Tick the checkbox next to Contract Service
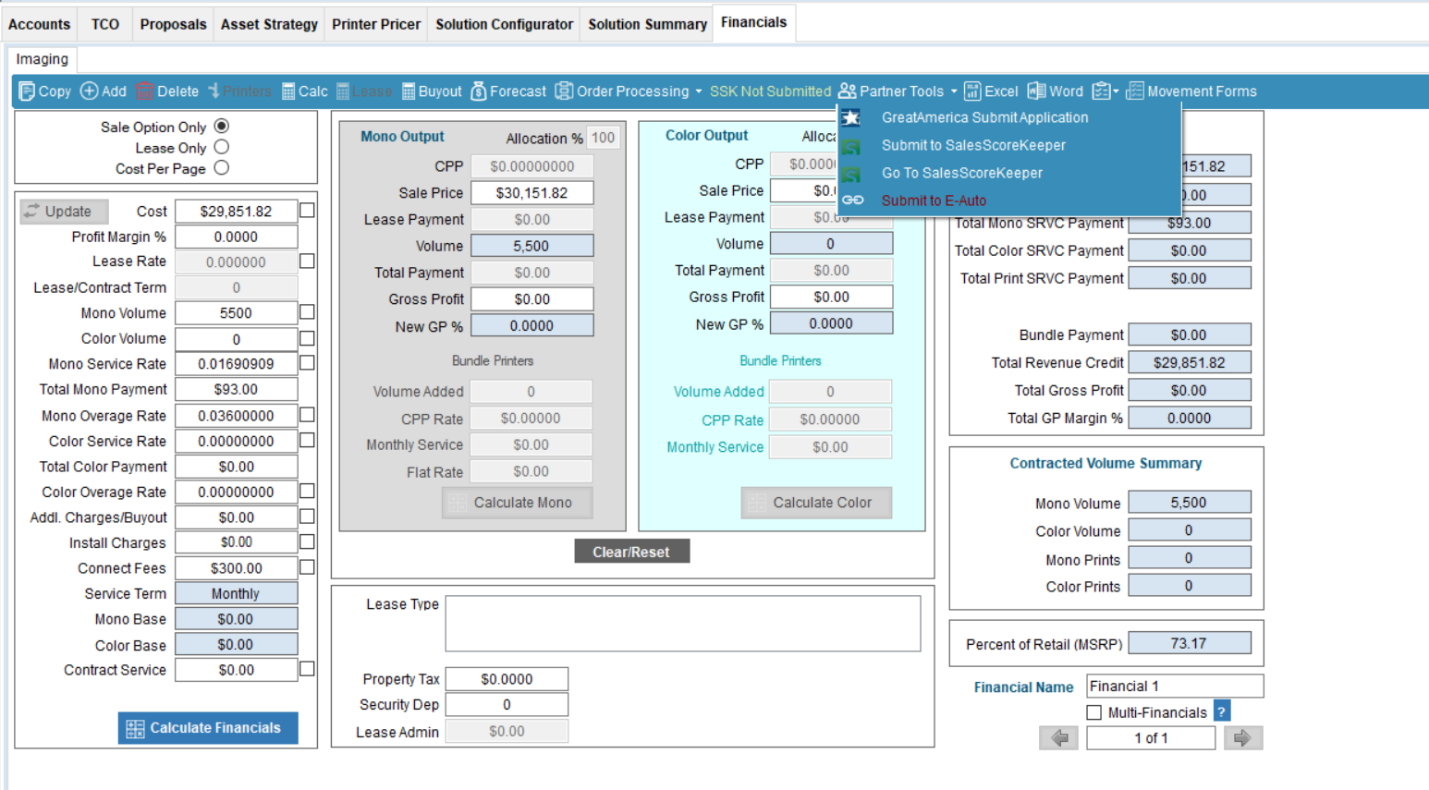 (308, 669)
